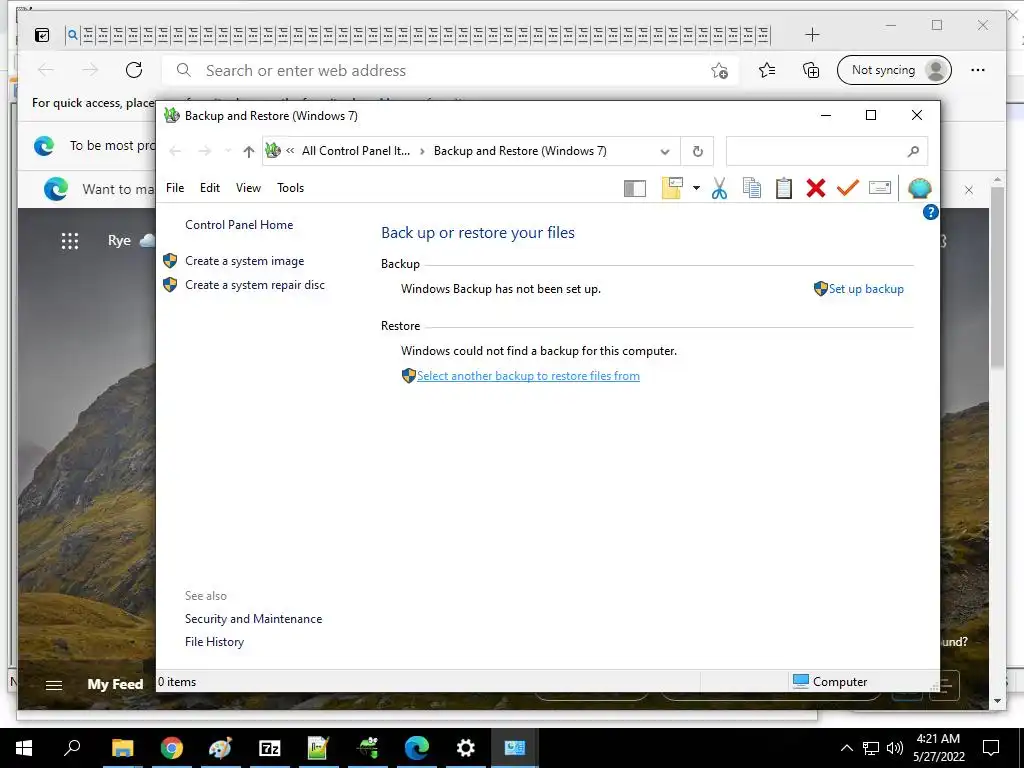Open the My Feed hamburger menu in Edge
The image size is (1024, 768).
pos(54,685)
